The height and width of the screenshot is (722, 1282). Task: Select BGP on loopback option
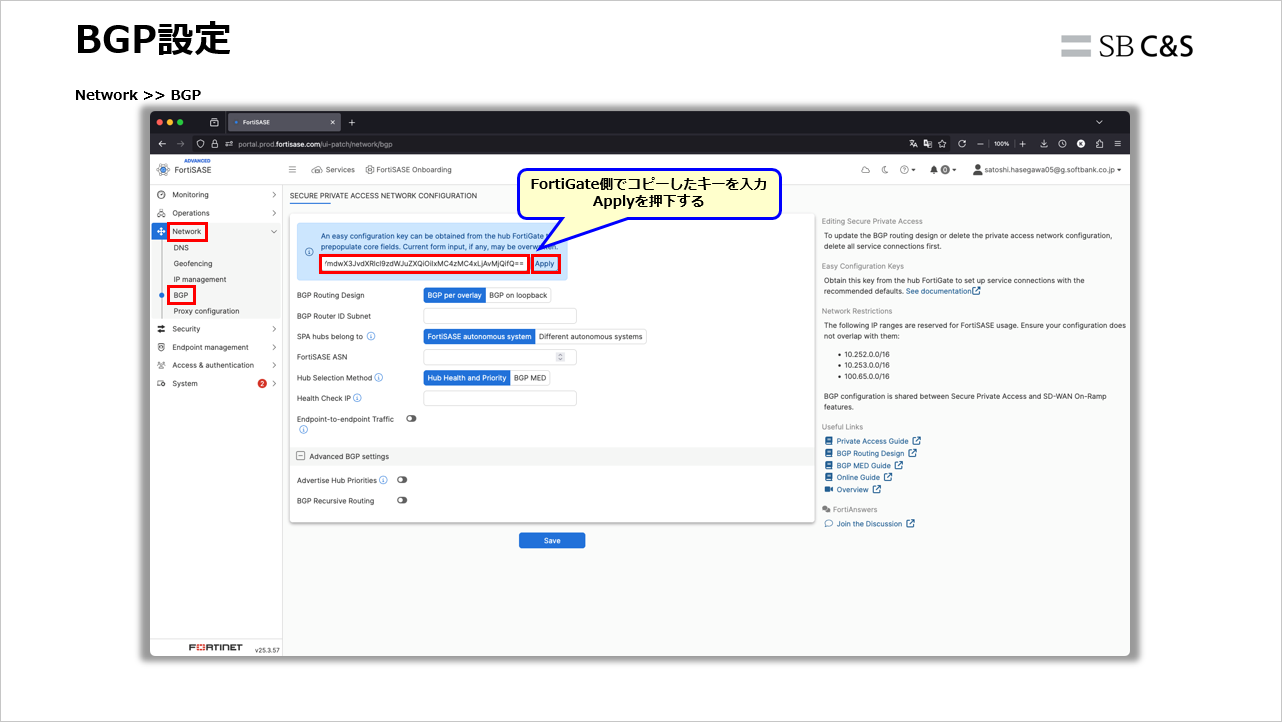pyautogui.click(x=518, y=295)
